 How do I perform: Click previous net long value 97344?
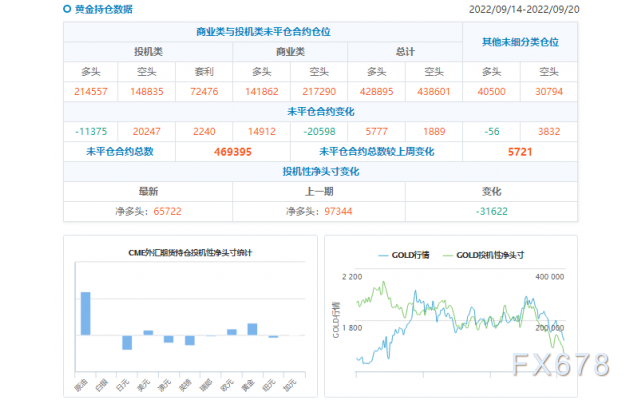pyautogui.click(x=338, y=211)
